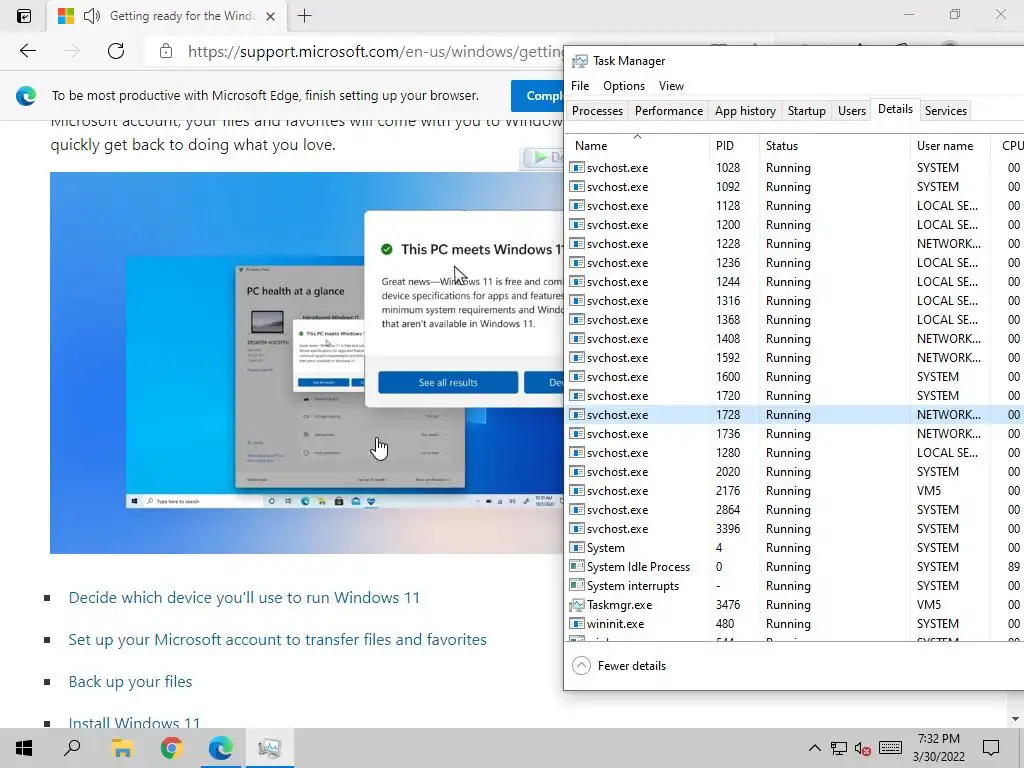This screenshot has height=768, width=1024.
Task: Click the Task Manager title bar icon
Action: [579, 61]
